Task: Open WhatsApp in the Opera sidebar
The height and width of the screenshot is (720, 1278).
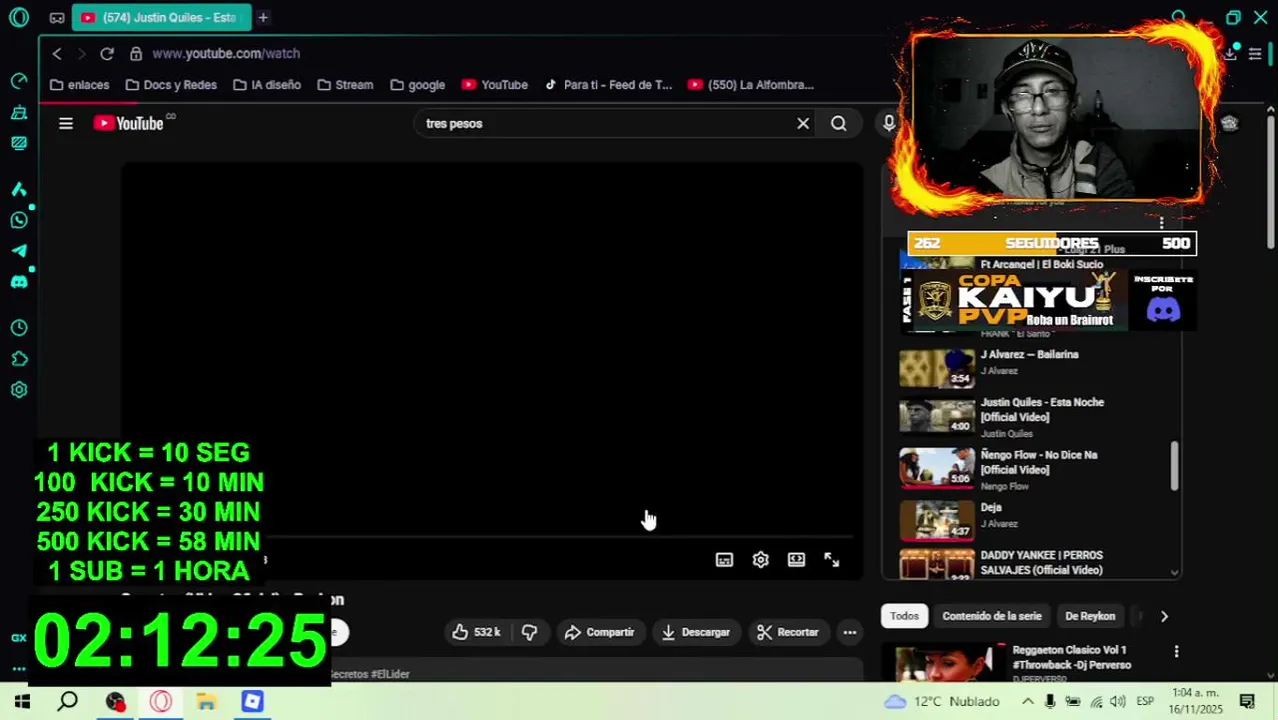Action: click(19, 220)
